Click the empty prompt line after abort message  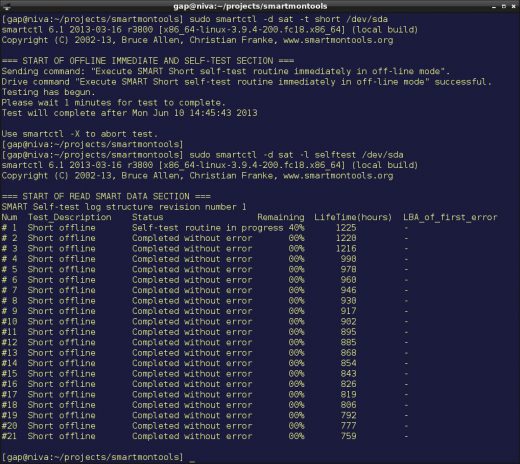tap(92, 144)
